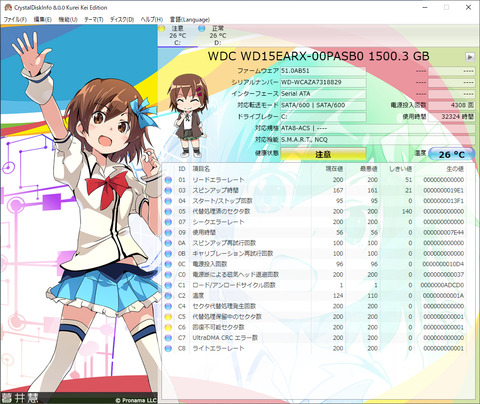The height and width of the screenshot is (404, 480).
Task: Open the テーマ(T) menu
Action: pyautogui.click(x=93, y=20)
